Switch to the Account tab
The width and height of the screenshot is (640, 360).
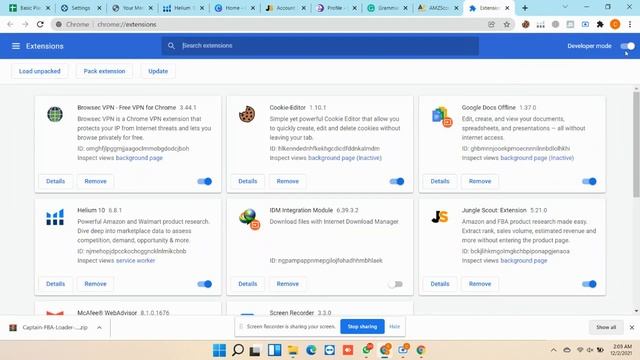pos(285,8)
